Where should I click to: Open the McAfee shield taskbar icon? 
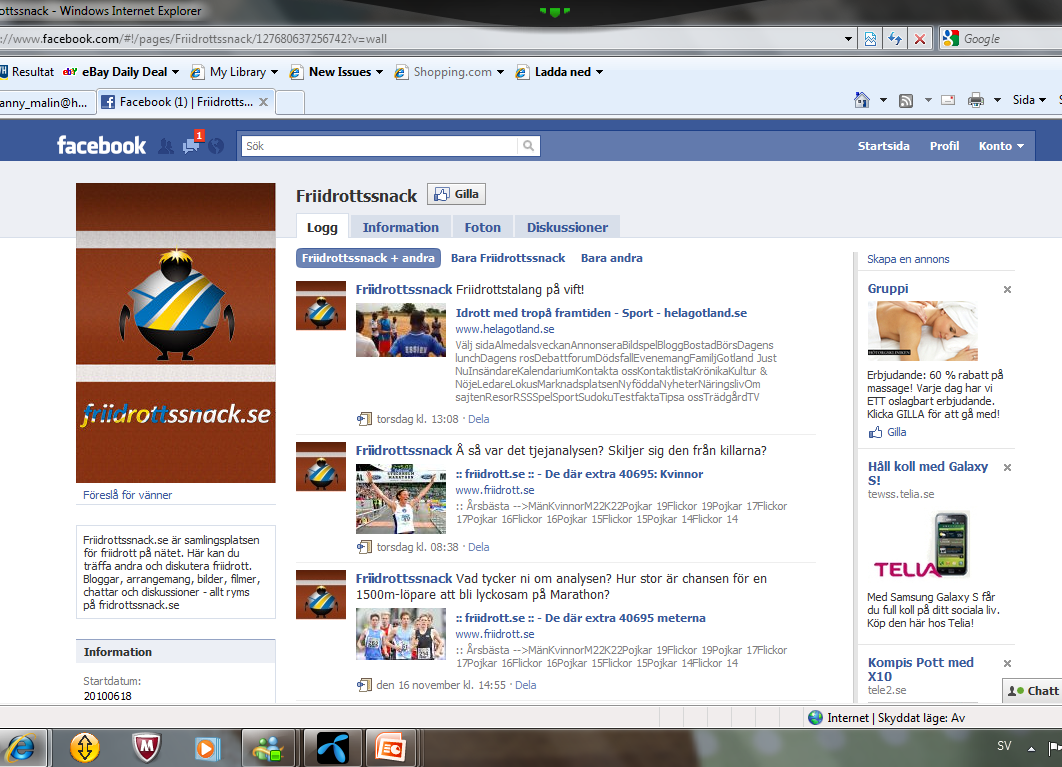click(146, 748)
